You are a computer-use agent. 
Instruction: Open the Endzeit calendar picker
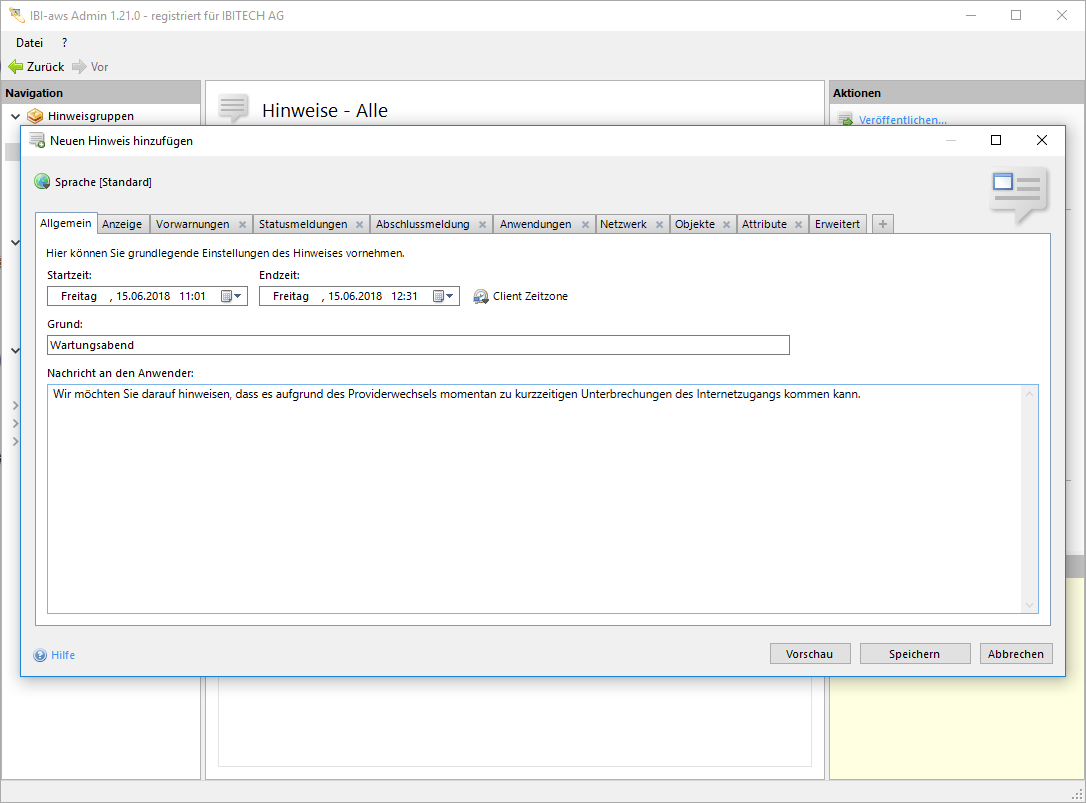coord(443,296)
